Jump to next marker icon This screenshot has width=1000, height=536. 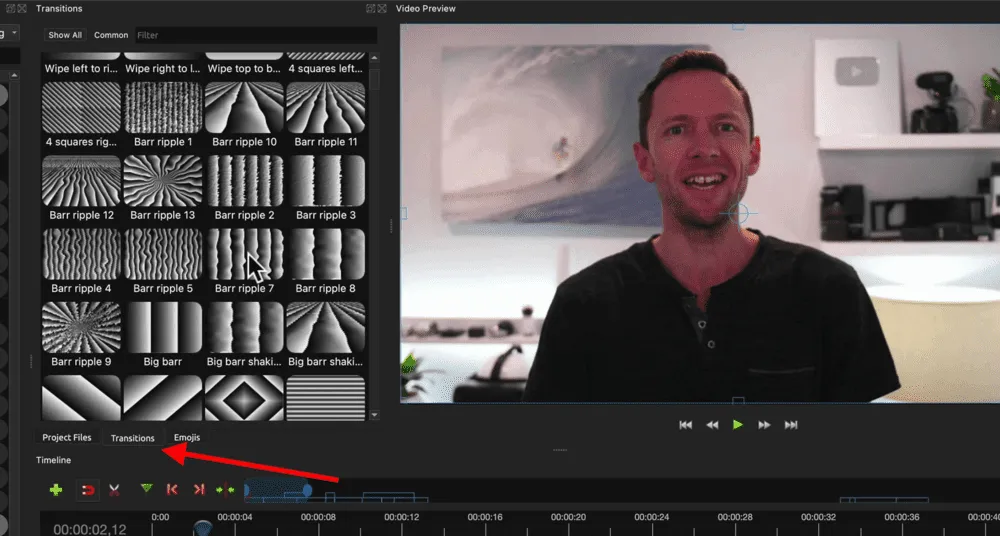(x=199, y=490)
